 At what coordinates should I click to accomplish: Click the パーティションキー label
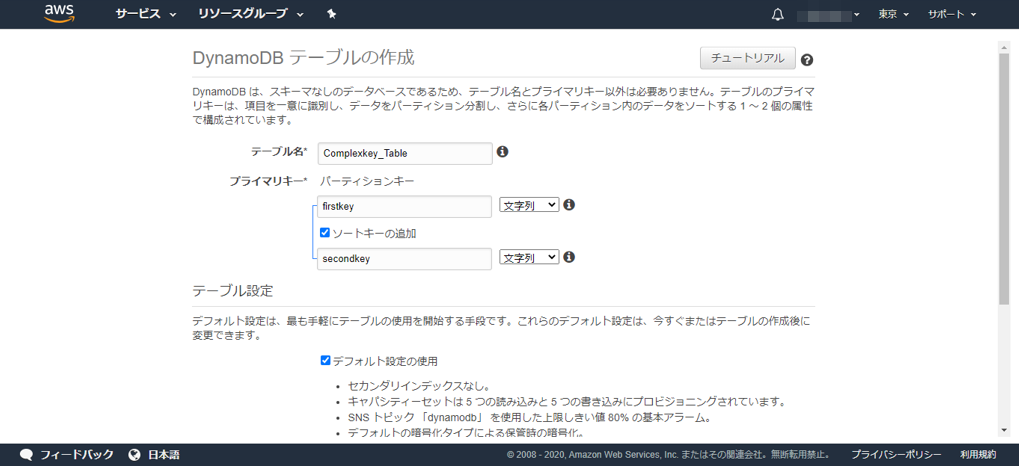point(367,181)
